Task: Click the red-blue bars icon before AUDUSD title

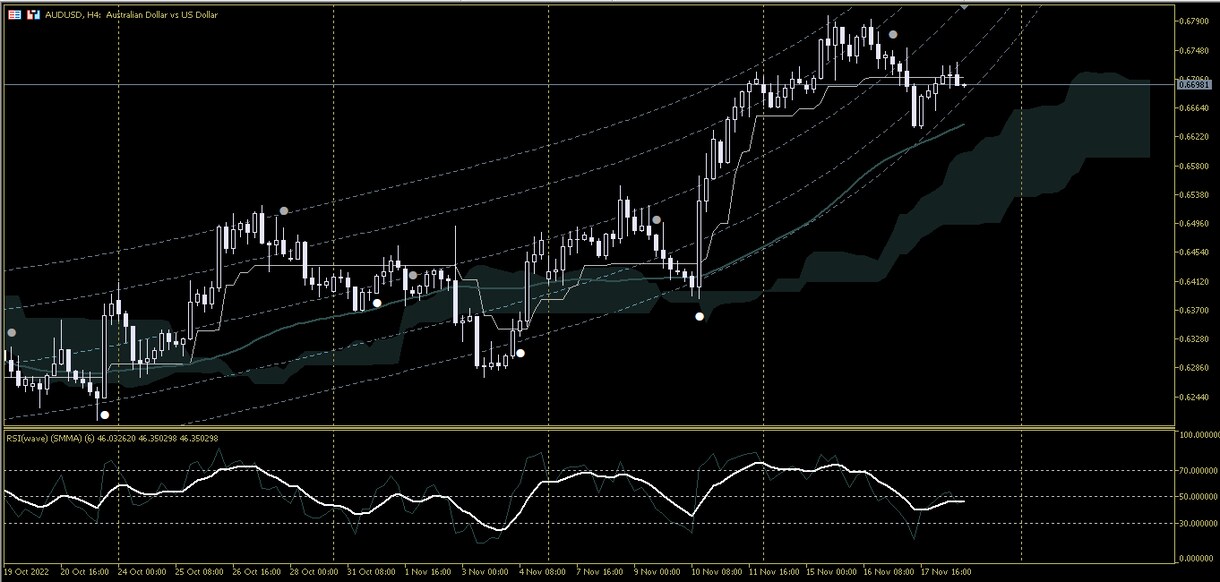Action: coord(34,15)
